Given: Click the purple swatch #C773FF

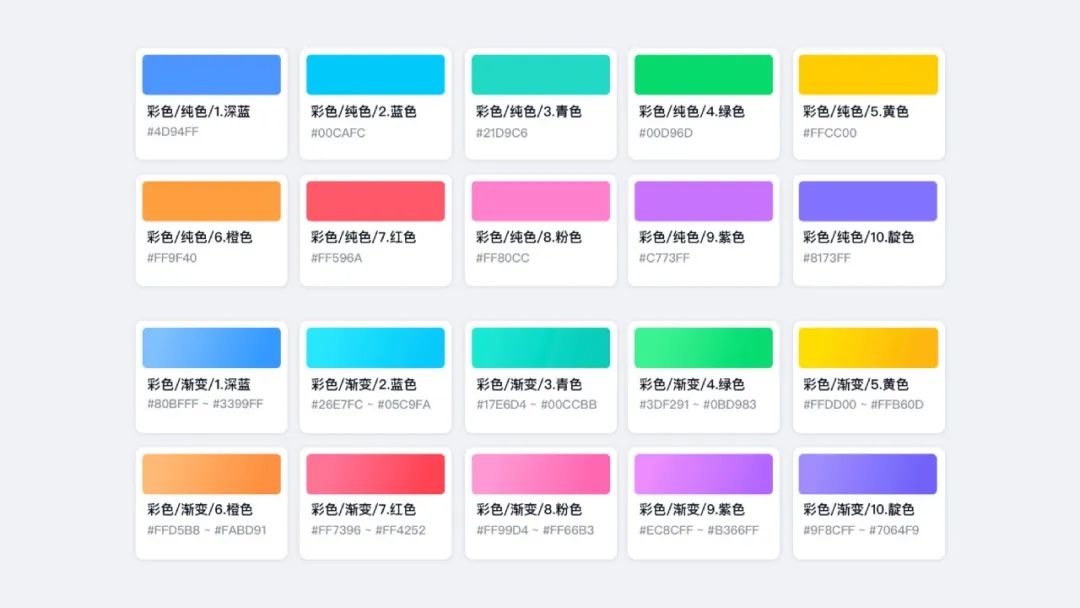Looking at the screenshot, I should (704, 199).
